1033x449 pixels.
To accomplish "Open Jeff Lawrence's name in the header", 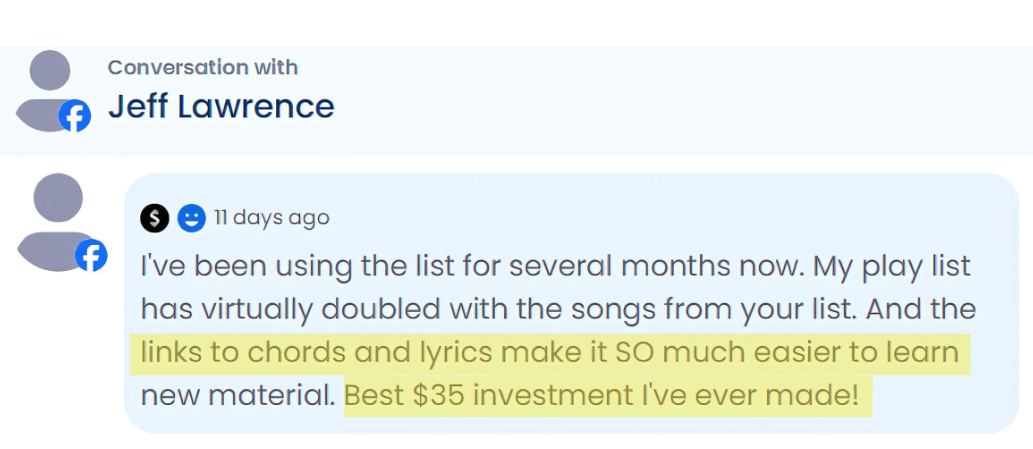I will click(221, 106).
